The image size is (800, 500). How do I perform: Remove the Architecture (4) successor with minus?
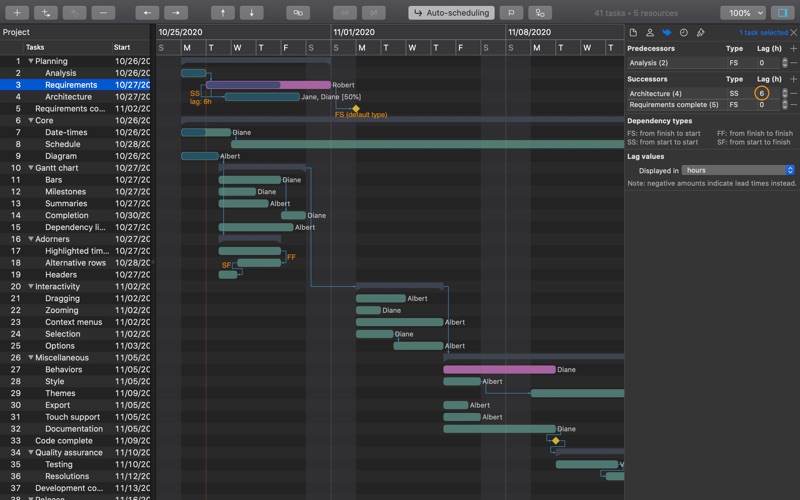(793, 93)
